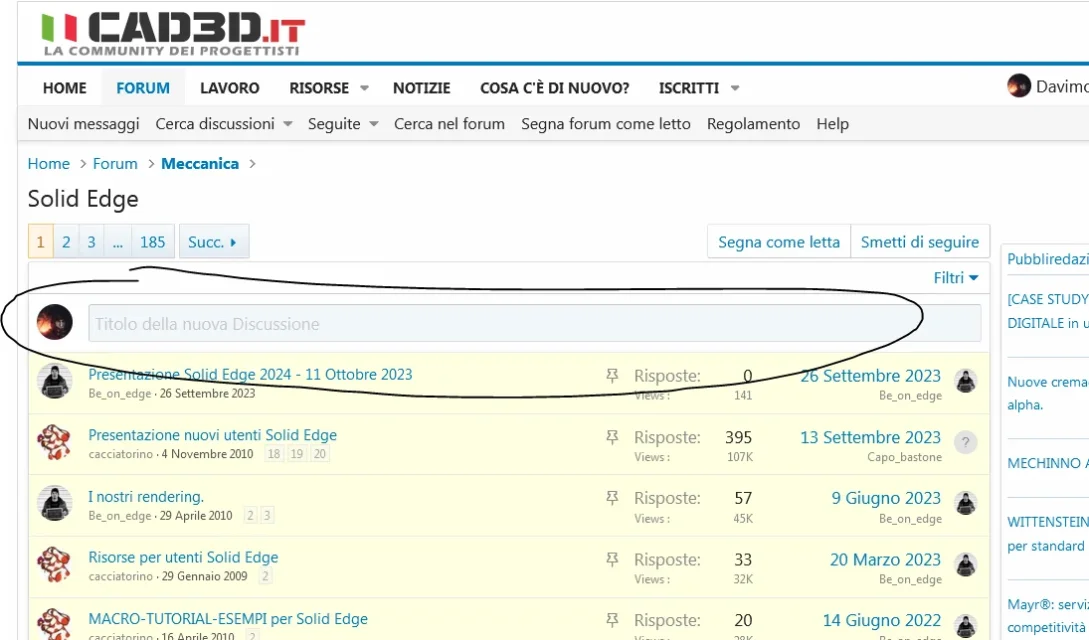Viewport: 1089px width, 640px height.
Task: Open latest post dated 13 Settembre 2023
Action: click(x=870, y=437)
